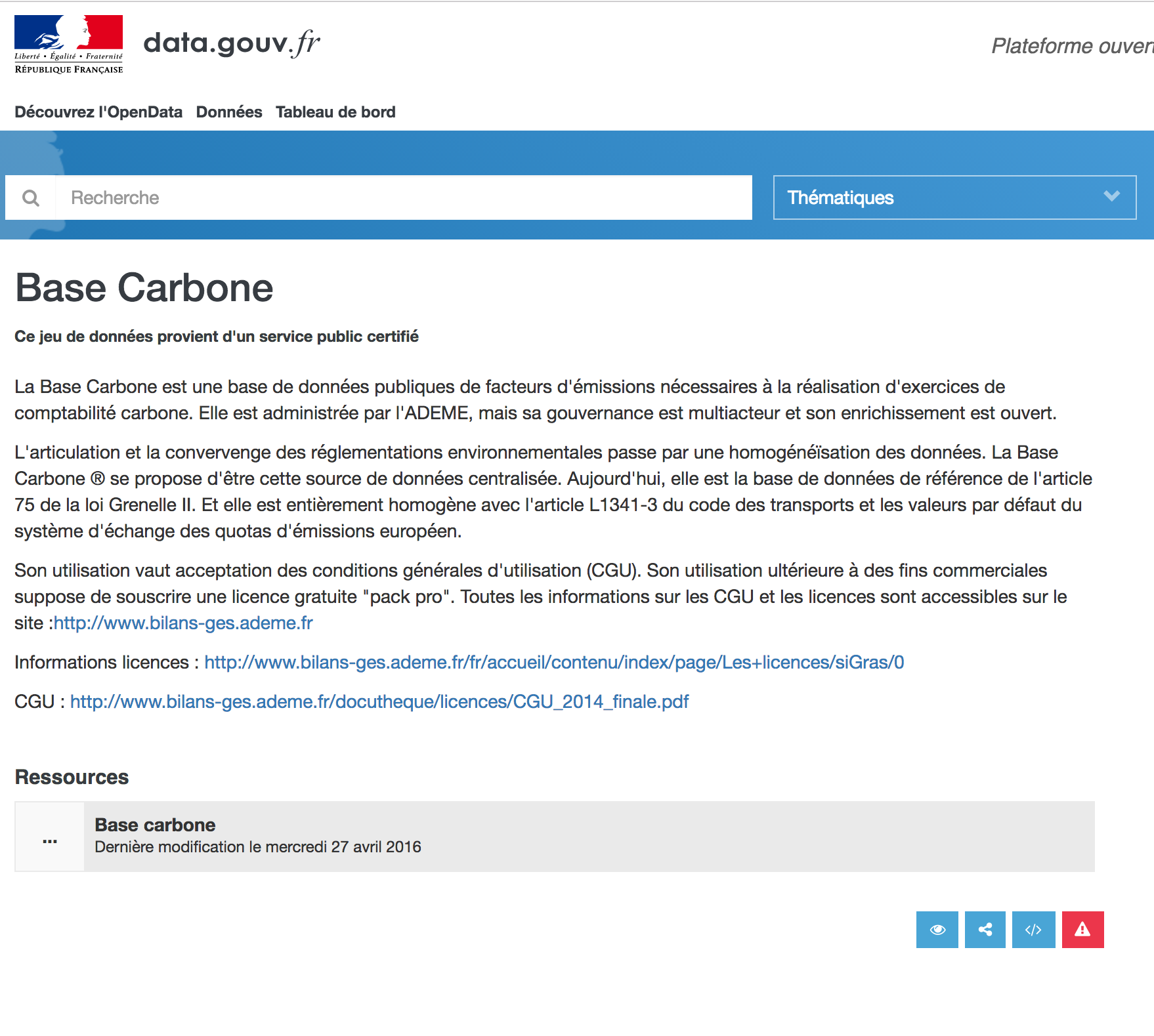Click the ellipsis icon beside Base carbone

[x=50, y=837]
